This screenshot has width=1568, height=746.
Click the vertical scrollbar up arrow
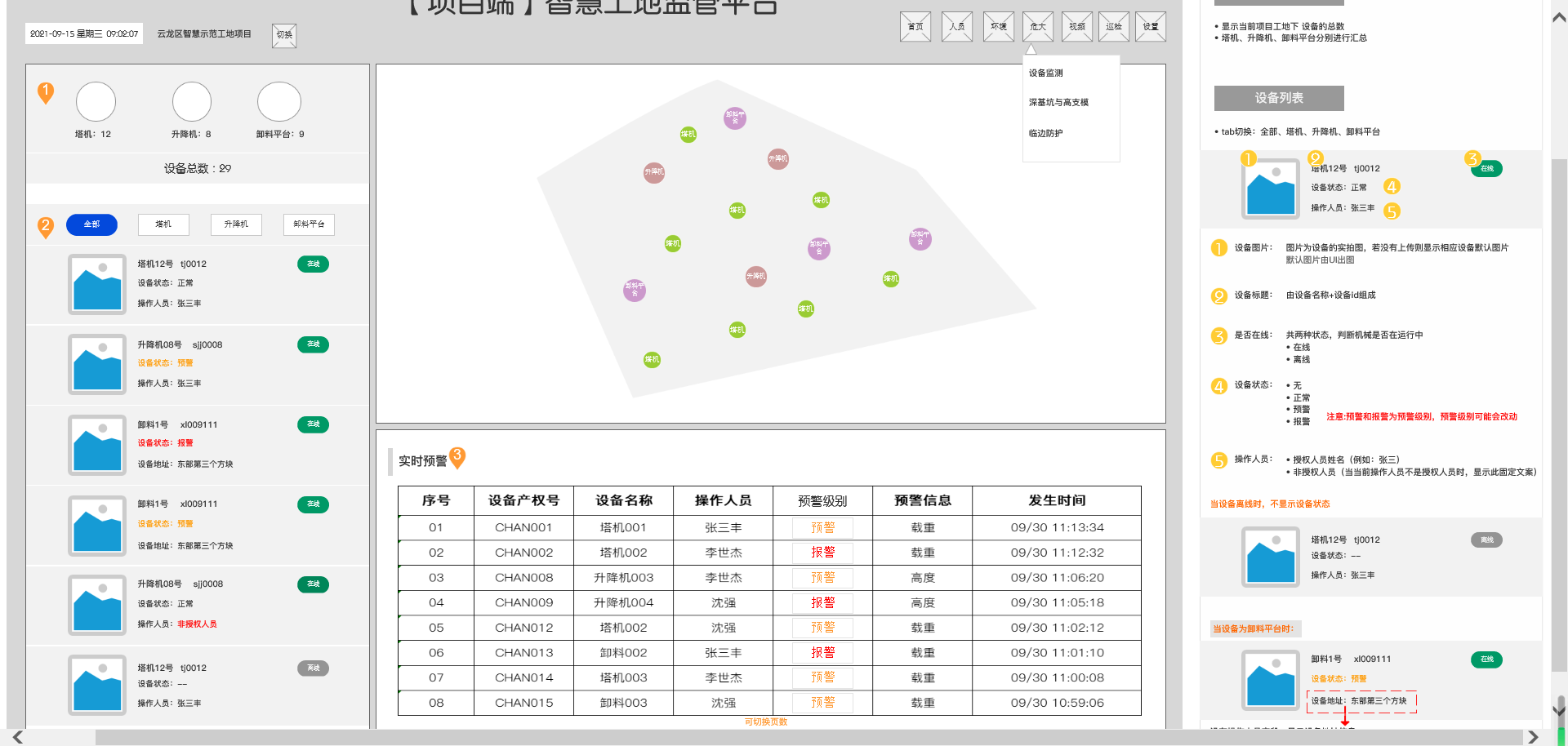[1559, 17]
